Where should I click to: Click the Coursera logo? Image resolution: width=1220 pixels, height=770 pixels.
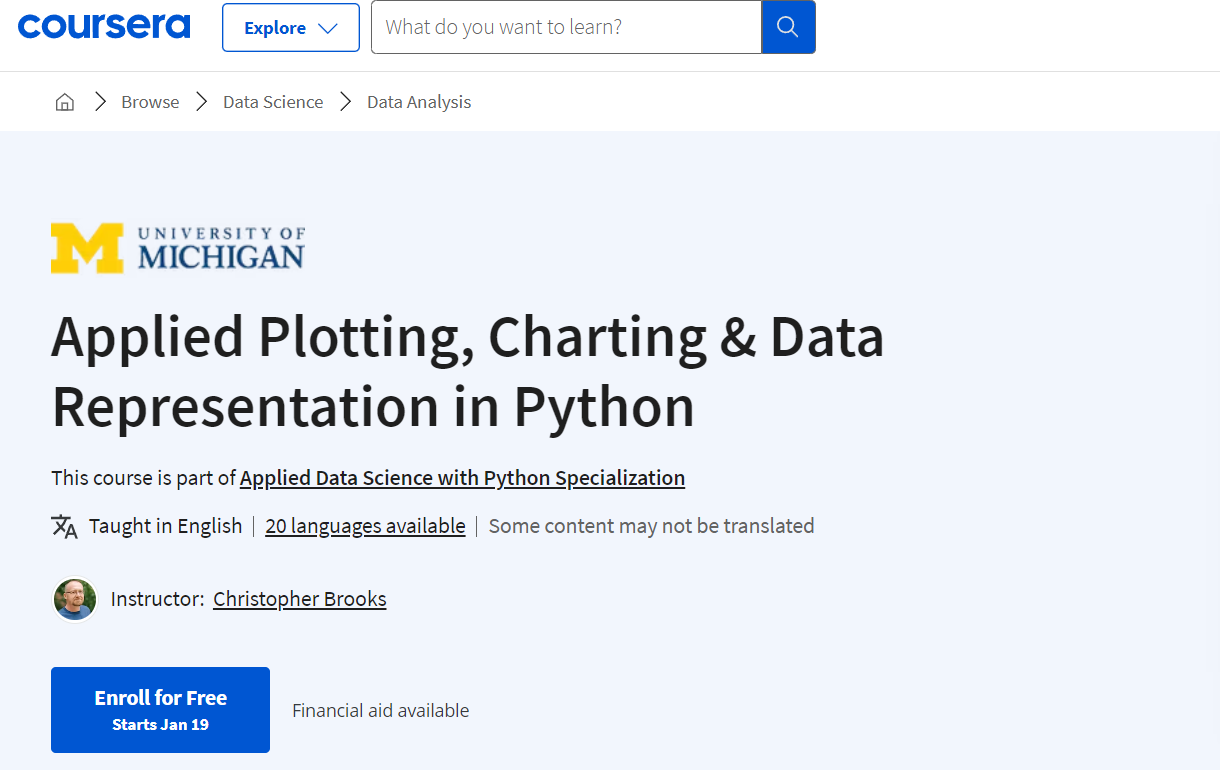tap(103, 27)
